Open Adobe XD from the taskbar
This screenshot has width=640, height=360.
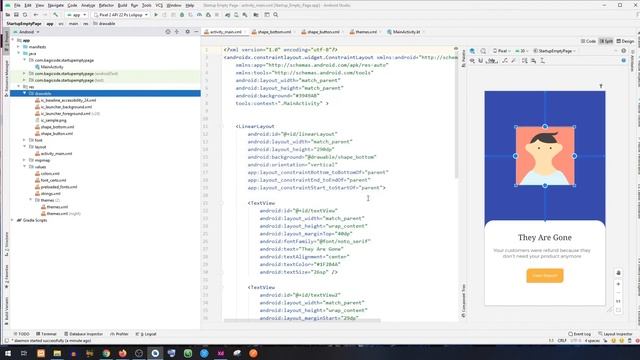(221, 353)
